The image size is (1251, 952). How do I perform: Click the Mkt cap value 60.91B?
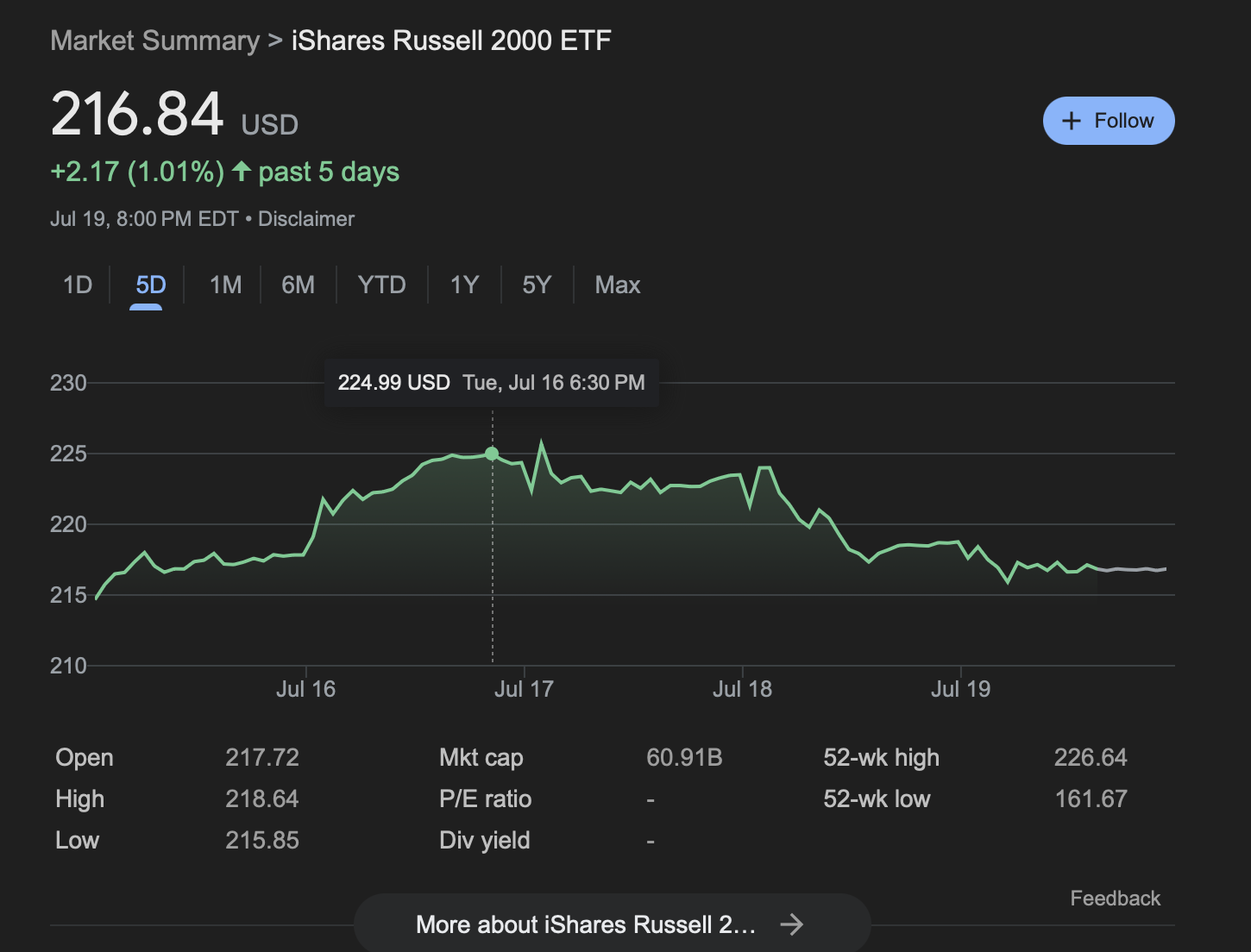coord(684,757)
